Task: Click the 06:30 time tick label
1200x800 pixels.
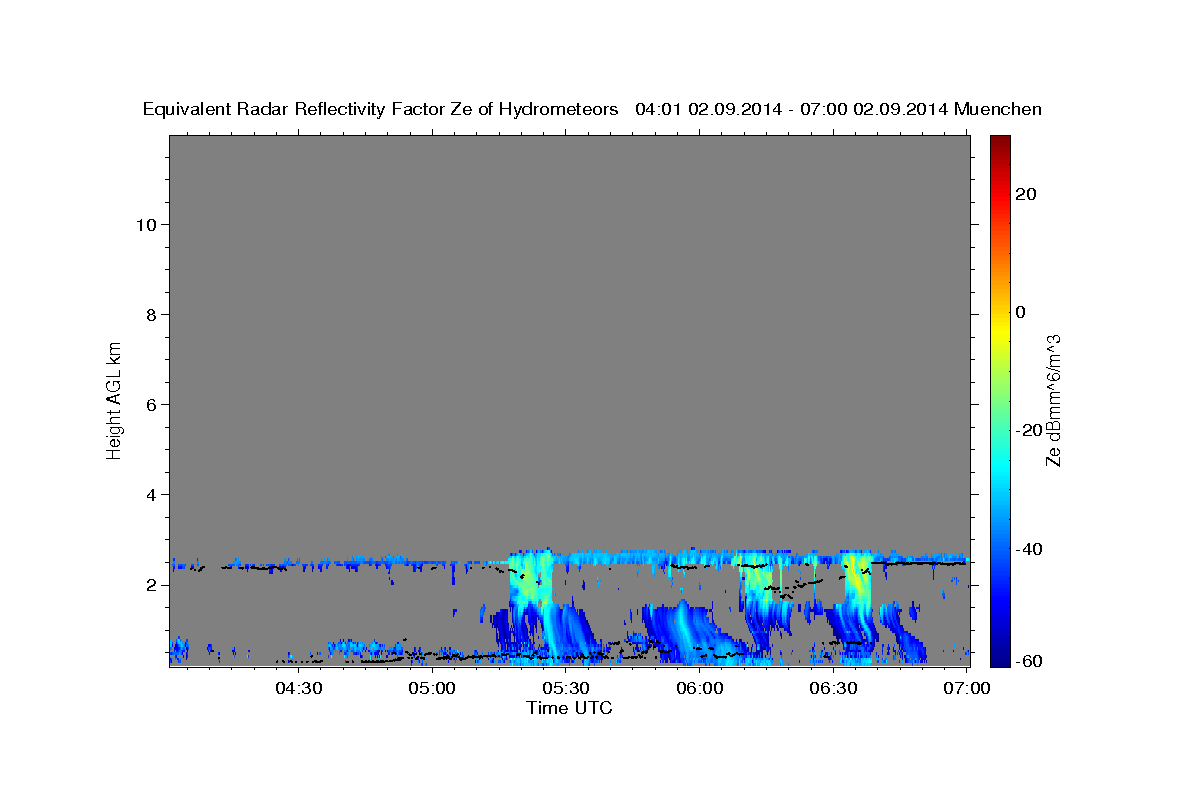Action: 833,688
